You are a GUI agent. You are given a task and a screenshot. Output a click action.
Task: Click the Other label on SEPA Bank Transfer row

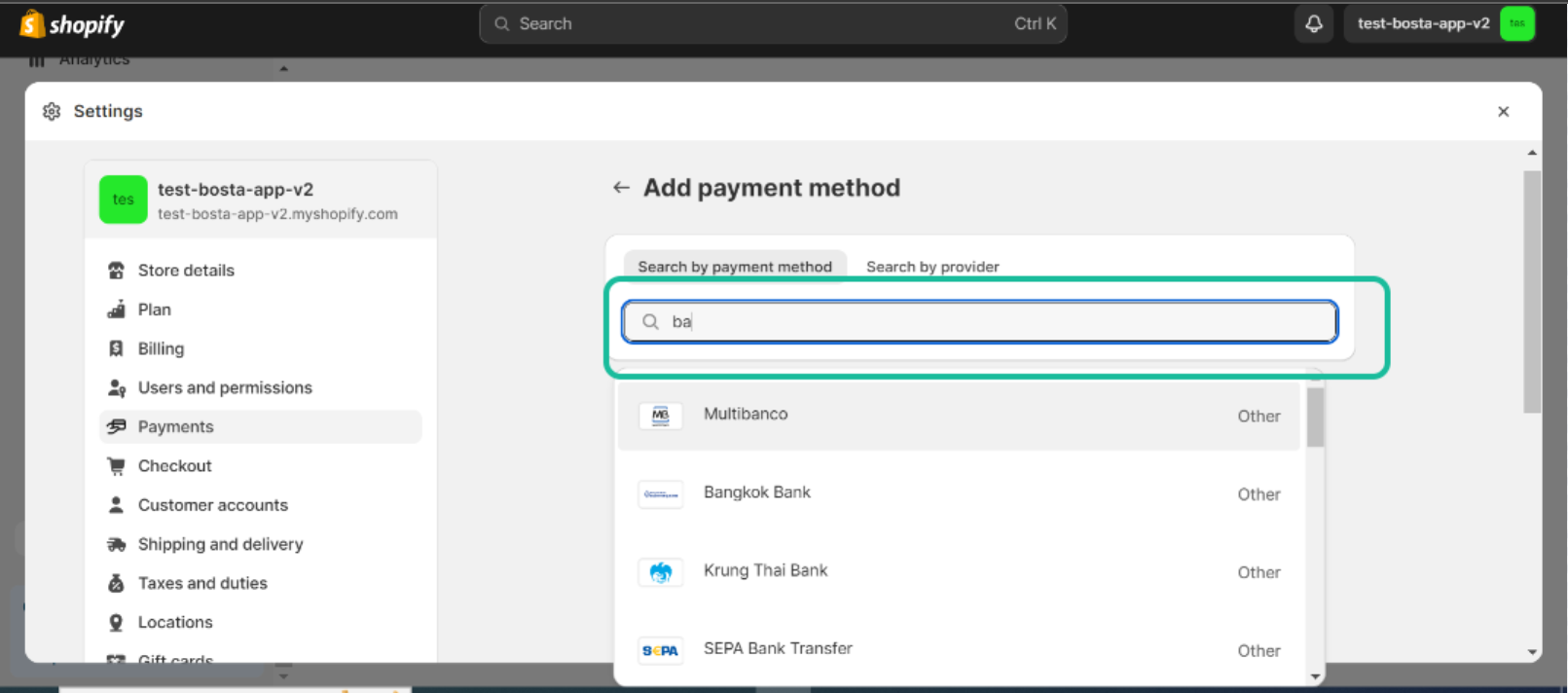tap(1258, 651)
